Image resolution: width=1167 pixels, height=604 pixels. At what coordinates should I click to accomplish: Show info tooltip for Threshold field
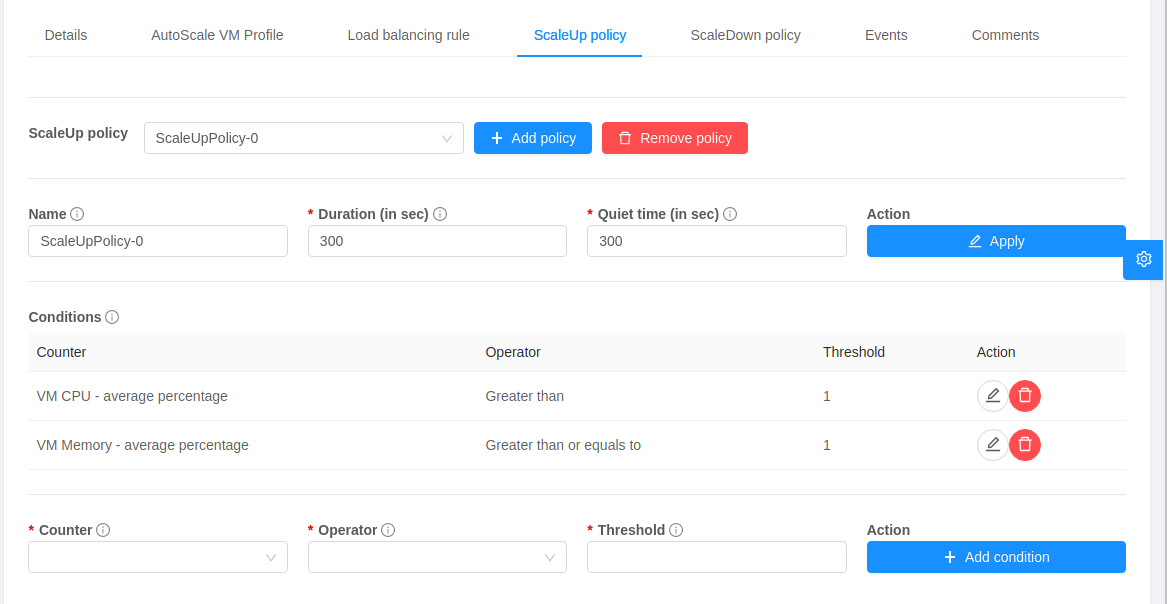[x=676, y=530]
